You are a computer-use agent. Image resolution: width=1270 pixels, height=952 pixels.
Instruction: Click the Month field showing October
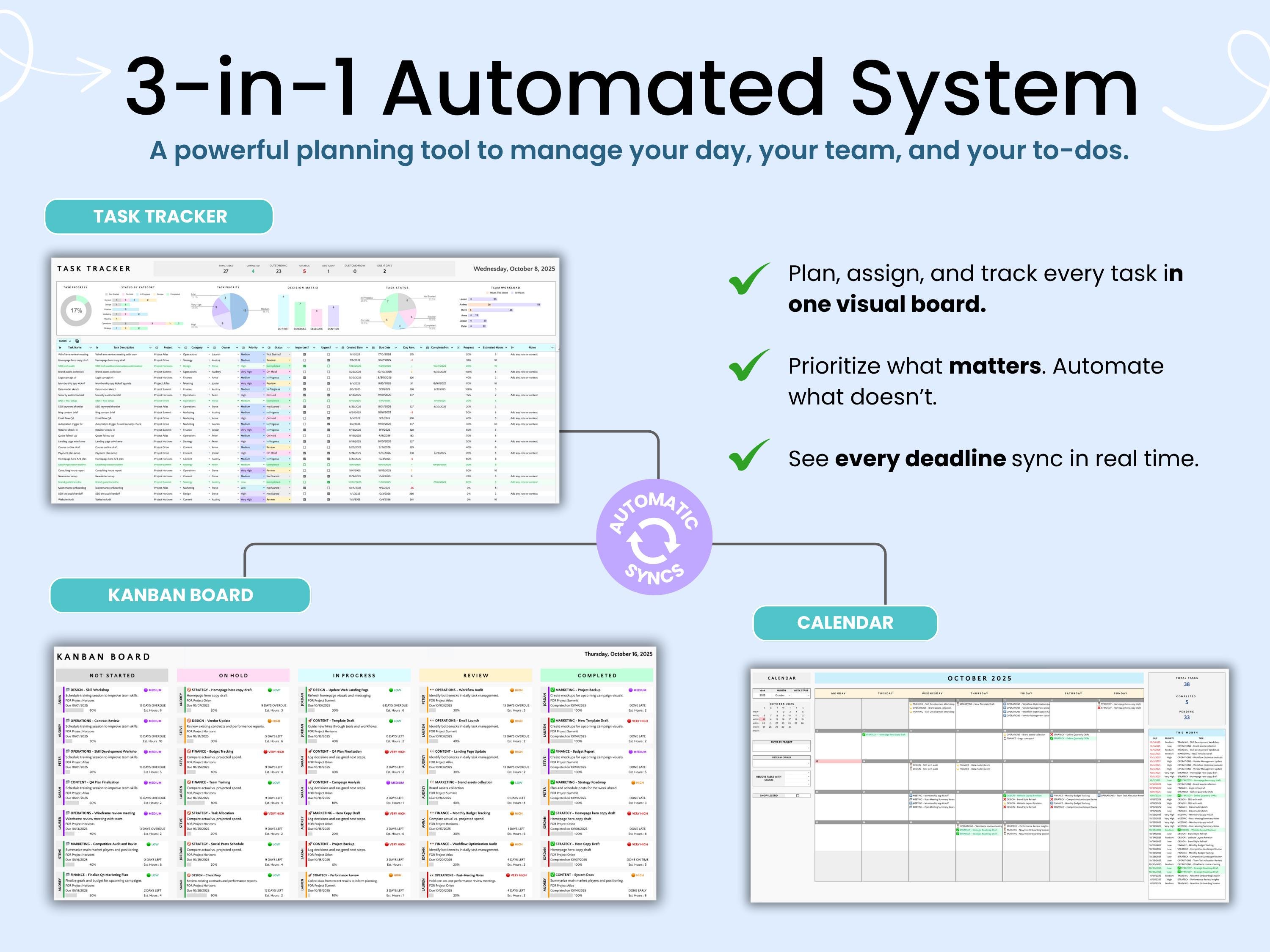(782, 696)
